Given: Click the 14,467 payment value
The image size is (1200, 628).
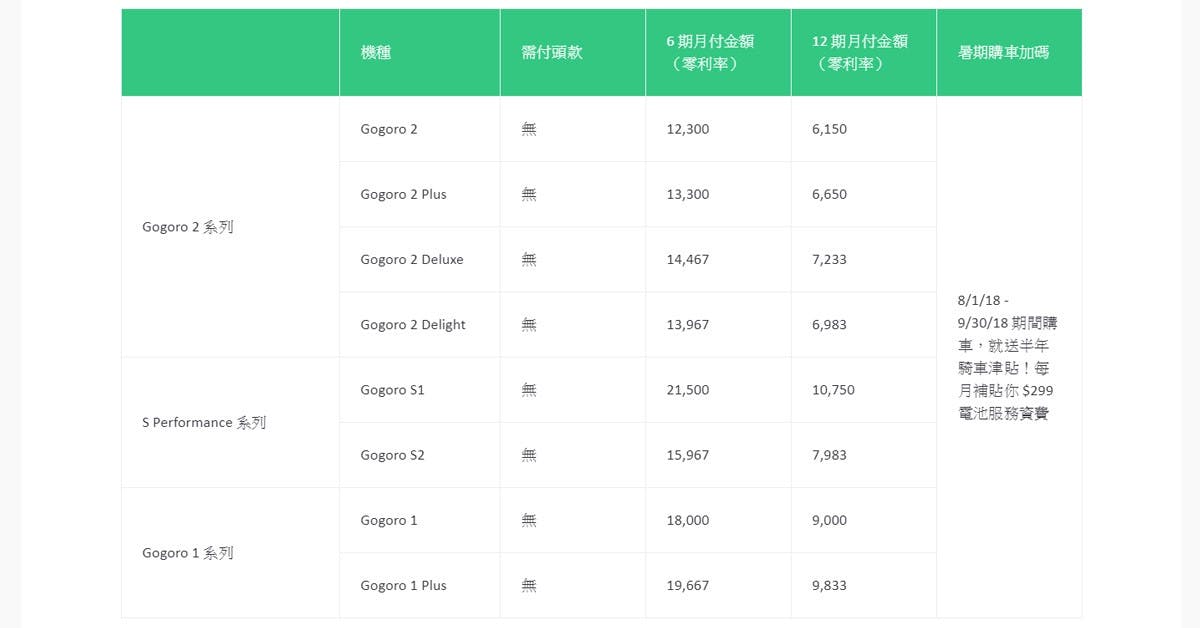Looking at the screenshot, I should 687,259.
